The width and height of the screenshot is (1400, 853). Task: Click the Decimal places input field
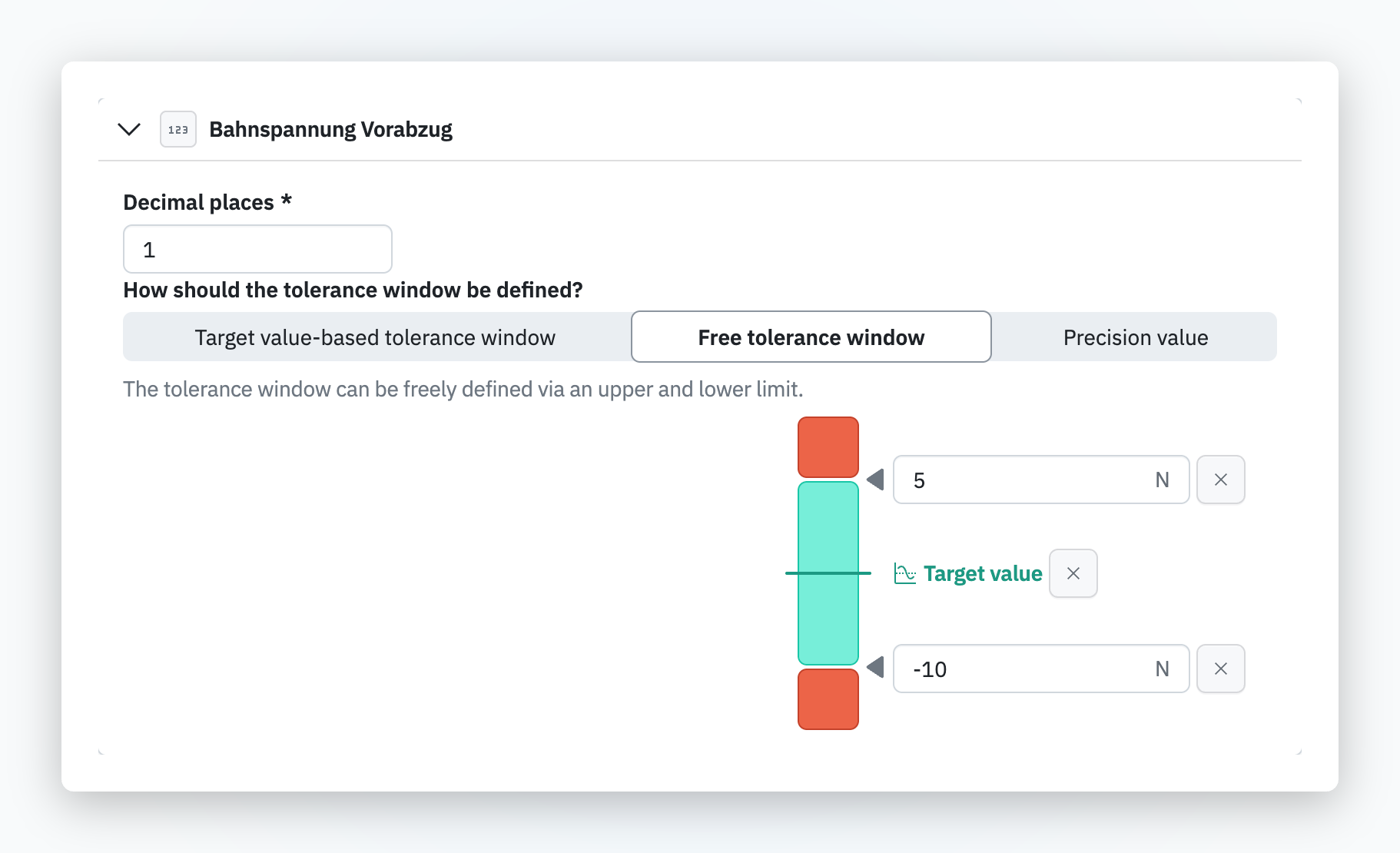(257, 249)
